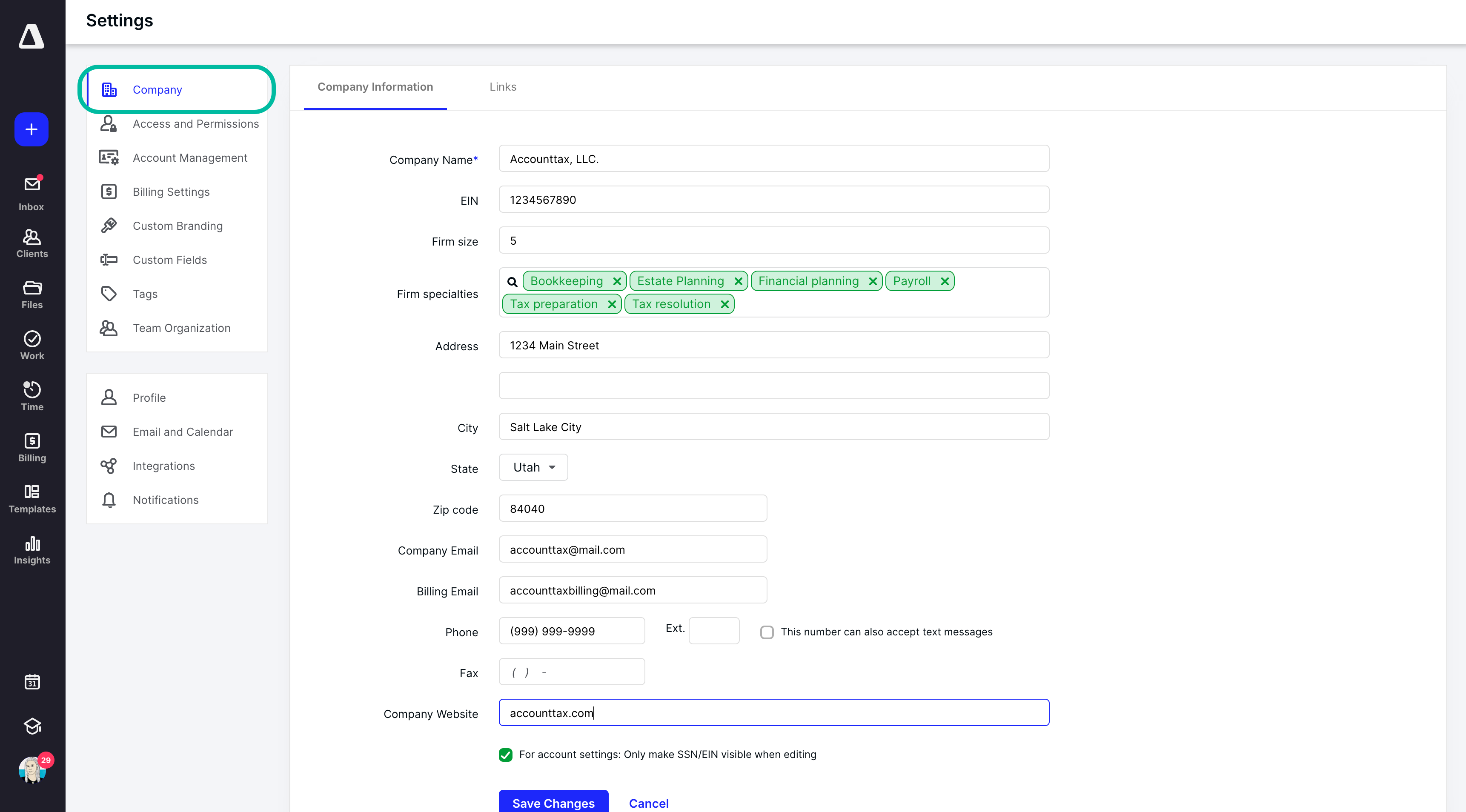Click the search icon in Firm specialties
Screen dimensions: 1466x812
[512, 281]
